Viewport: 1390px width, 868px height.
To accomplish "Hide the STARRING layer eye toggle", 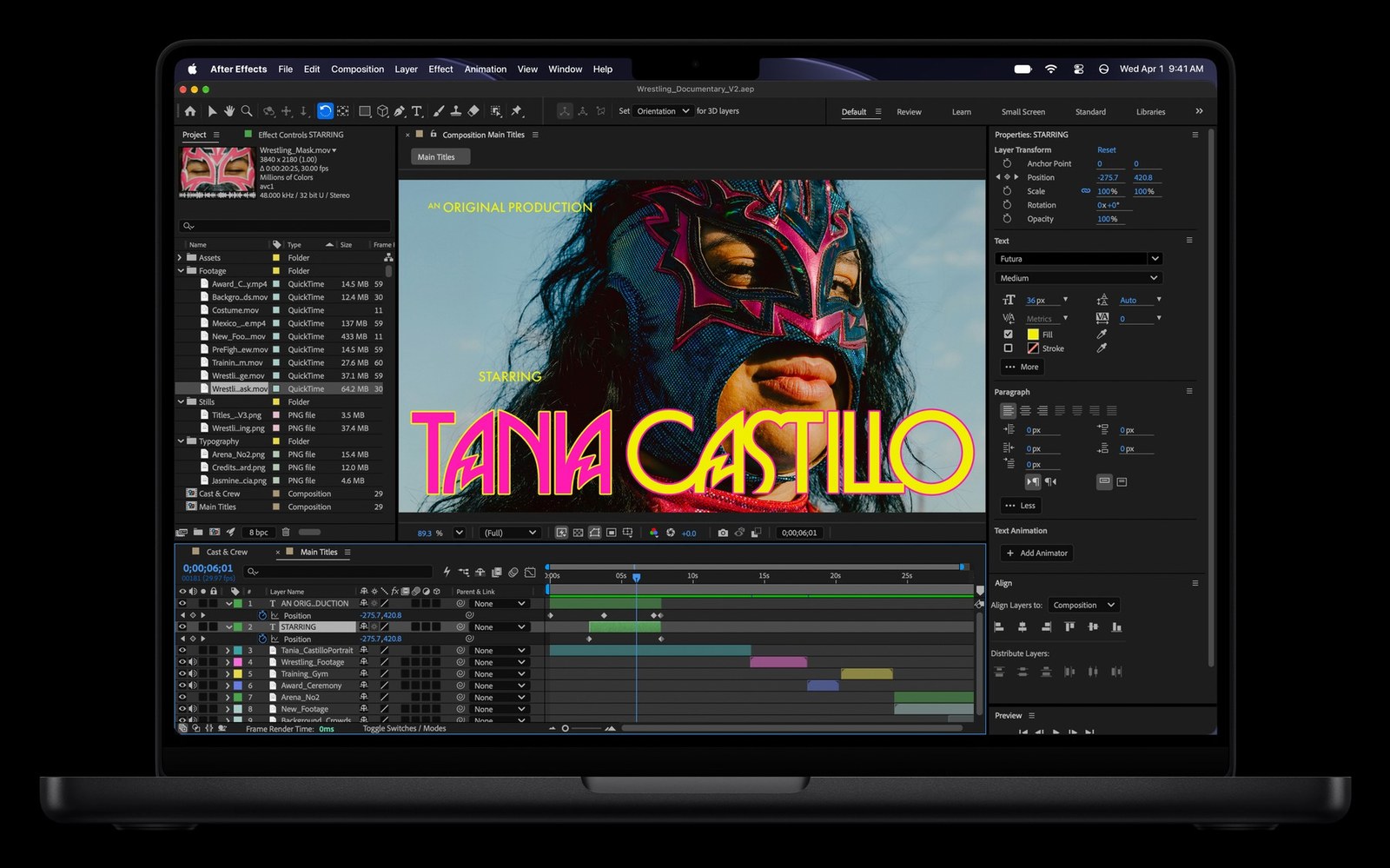I will [x=182, y=626].
